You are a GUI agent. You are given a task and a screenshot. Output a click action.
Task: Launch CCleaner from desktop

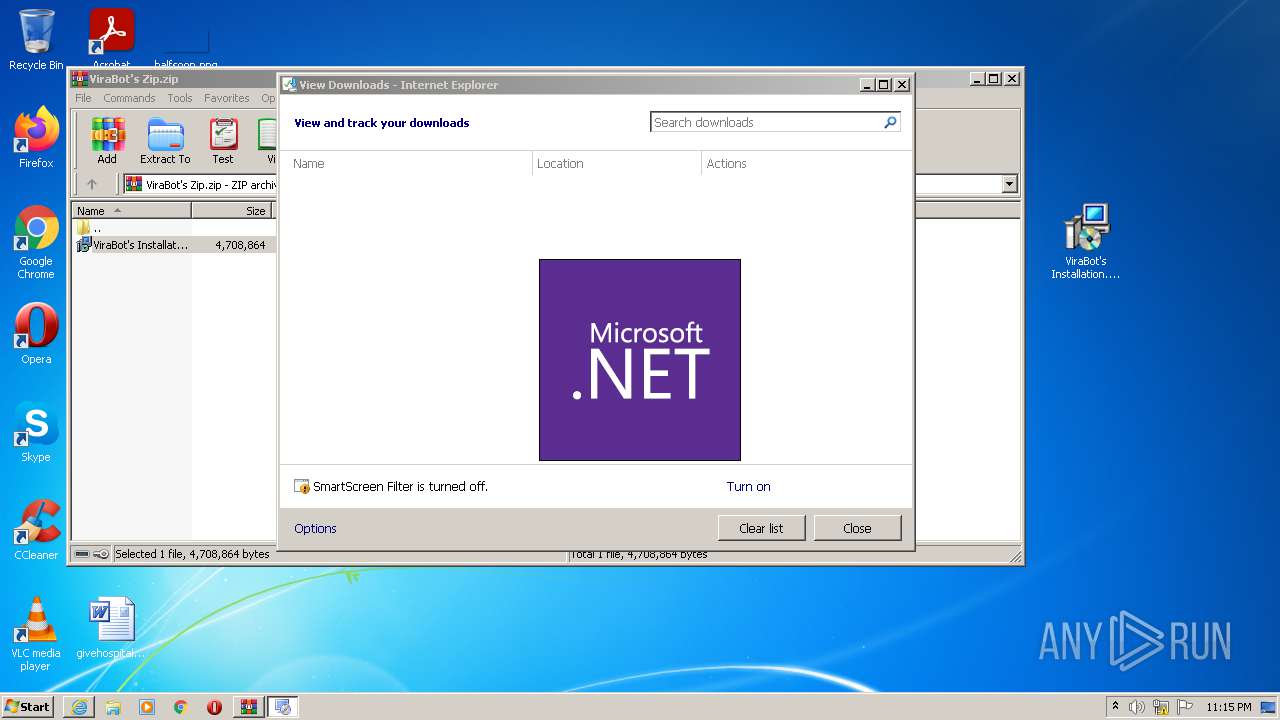click(x=36, y=530)
